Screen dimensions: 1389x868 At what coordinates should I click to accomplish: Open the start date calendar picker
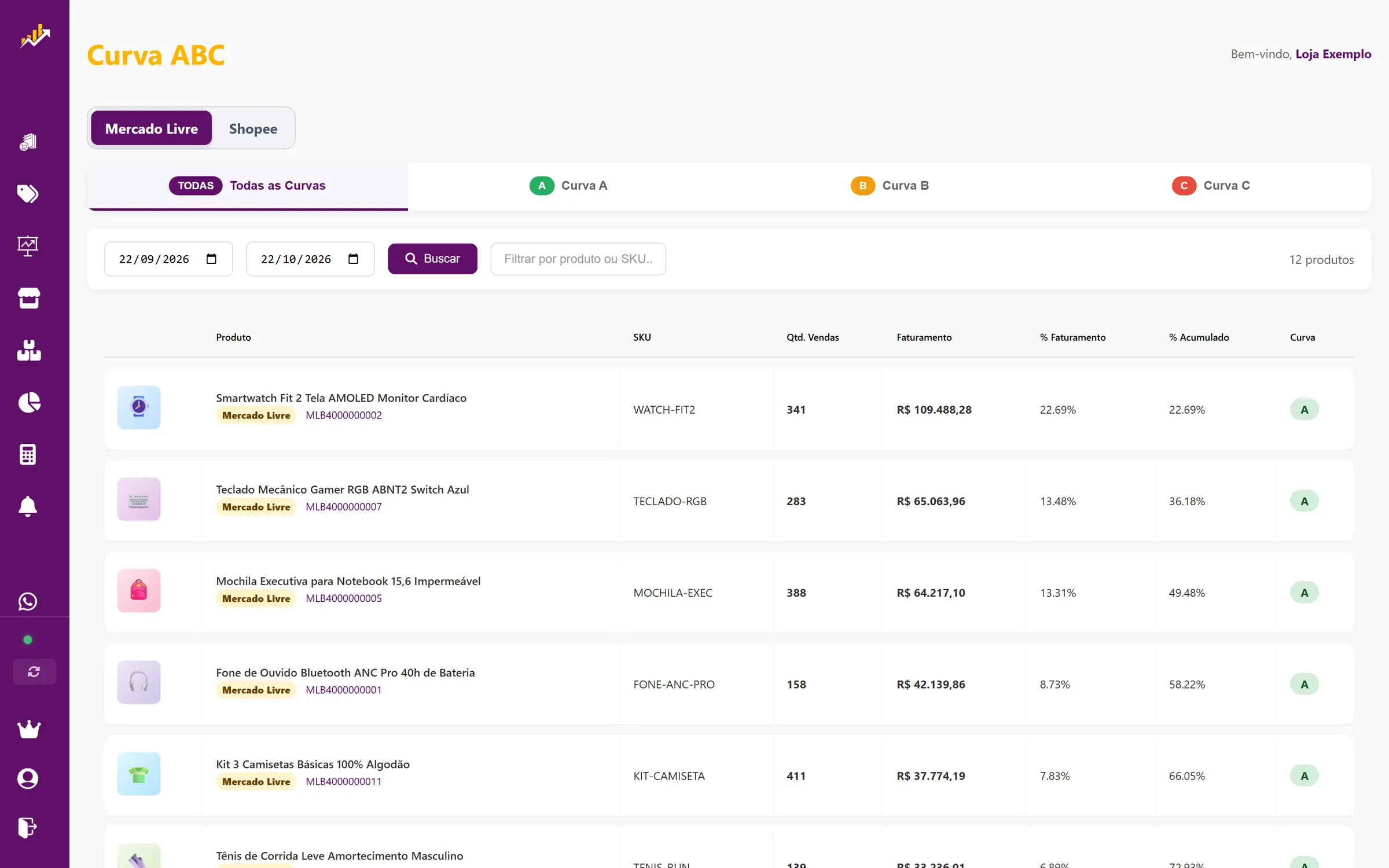click(211, 259)
